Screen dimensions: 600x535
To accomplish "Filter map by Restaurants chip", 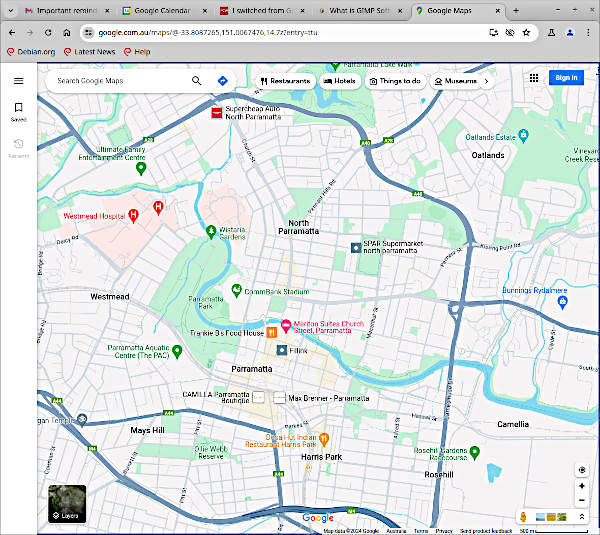I will pos(285,80).
